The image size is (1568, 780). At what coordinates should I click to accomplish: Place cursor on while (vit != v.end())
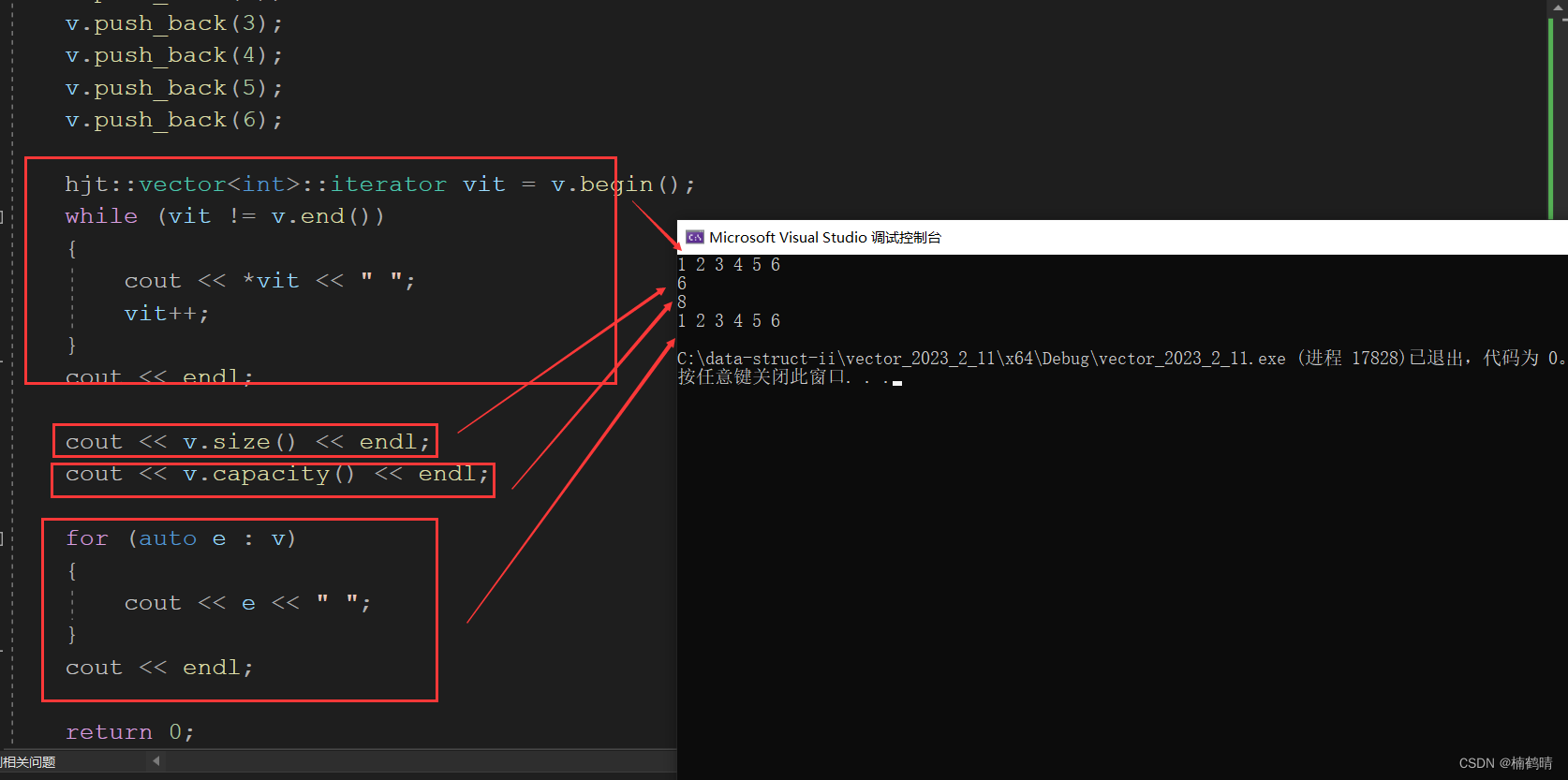click(225, 216)
